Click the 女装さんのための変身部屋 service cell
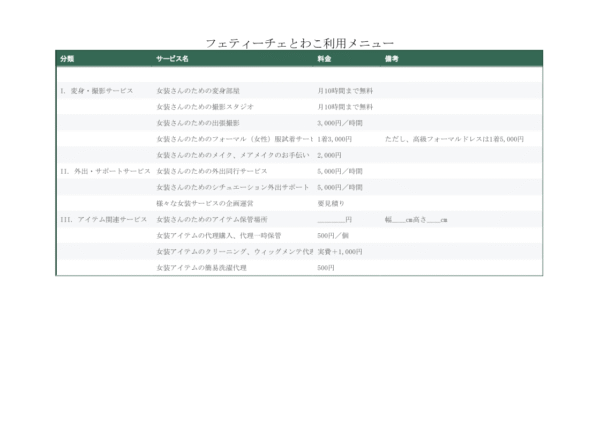 click(x=198, y=90)
